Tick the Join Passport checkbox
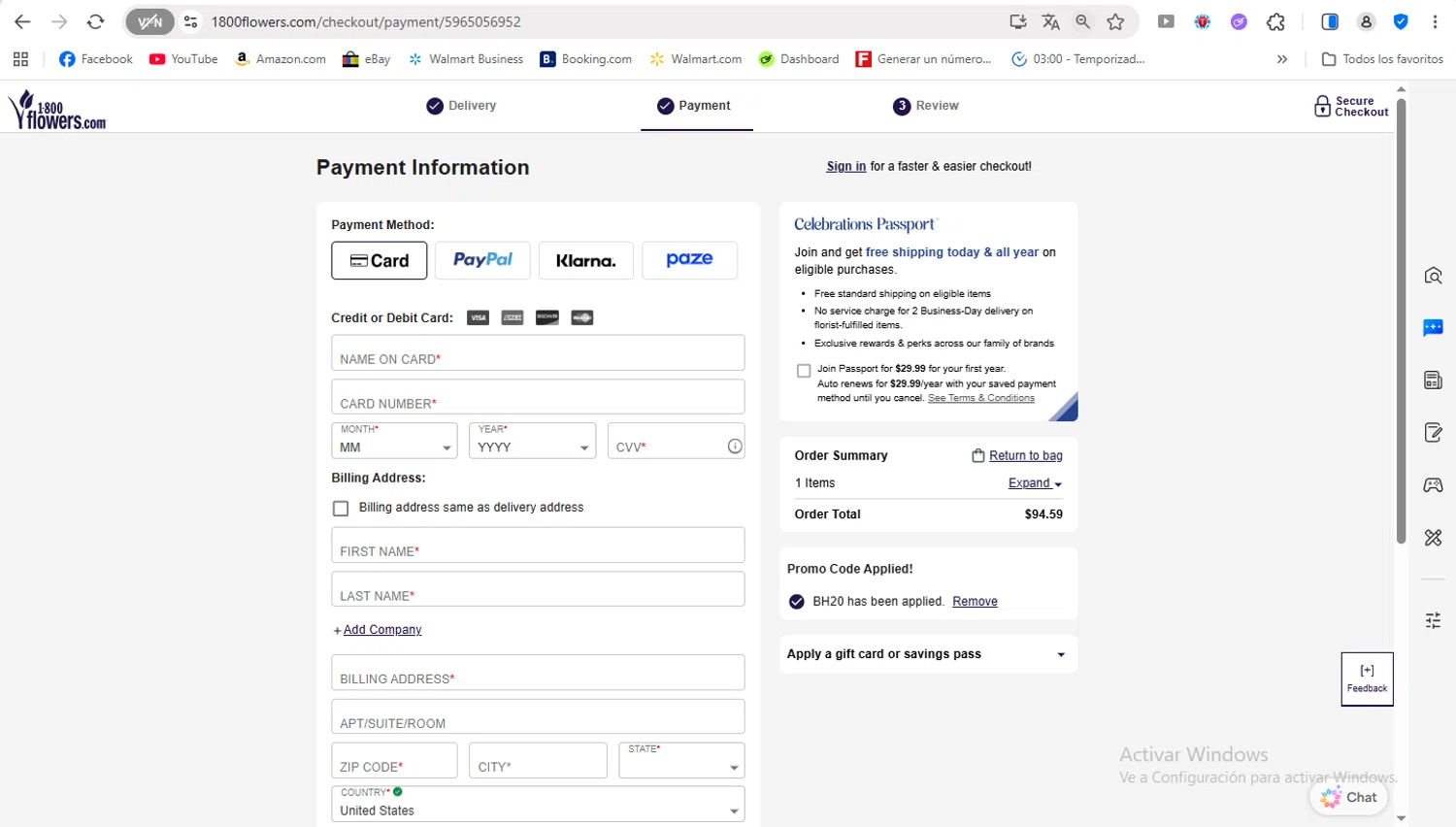The image size is (1456, 827). (x=804, y=371)
